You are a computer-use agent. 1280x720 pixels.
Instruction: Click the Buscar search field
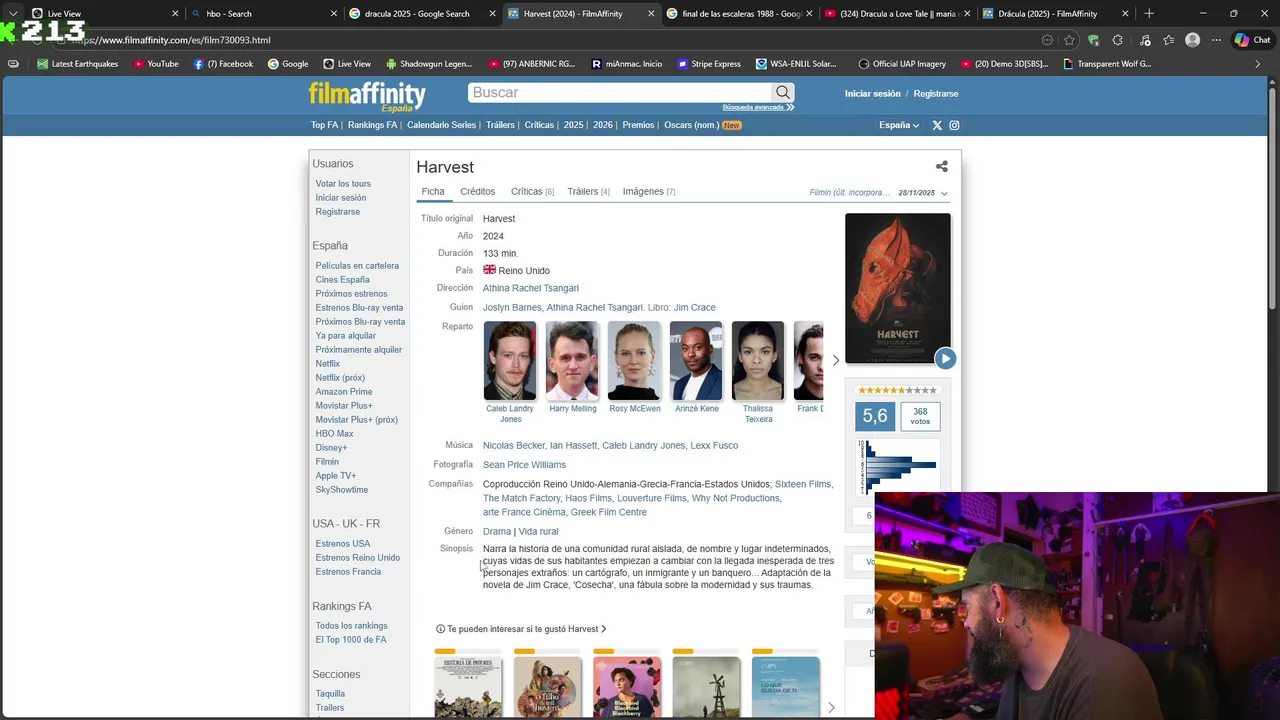(x=620, y=92)
